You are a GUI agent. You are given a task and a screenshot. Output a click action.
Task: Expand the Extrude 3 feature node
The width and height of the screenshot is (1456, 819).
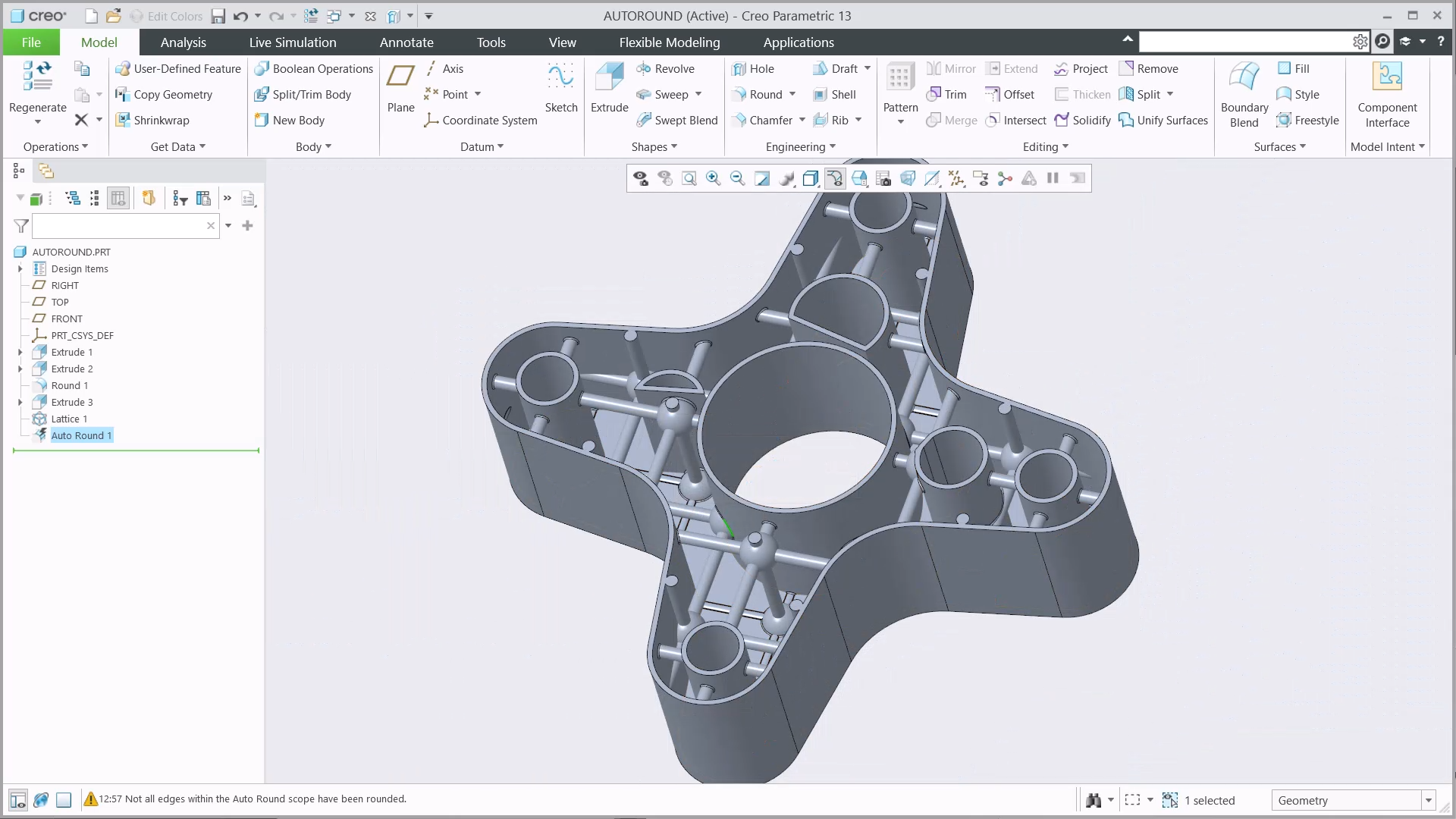[20, 402]
